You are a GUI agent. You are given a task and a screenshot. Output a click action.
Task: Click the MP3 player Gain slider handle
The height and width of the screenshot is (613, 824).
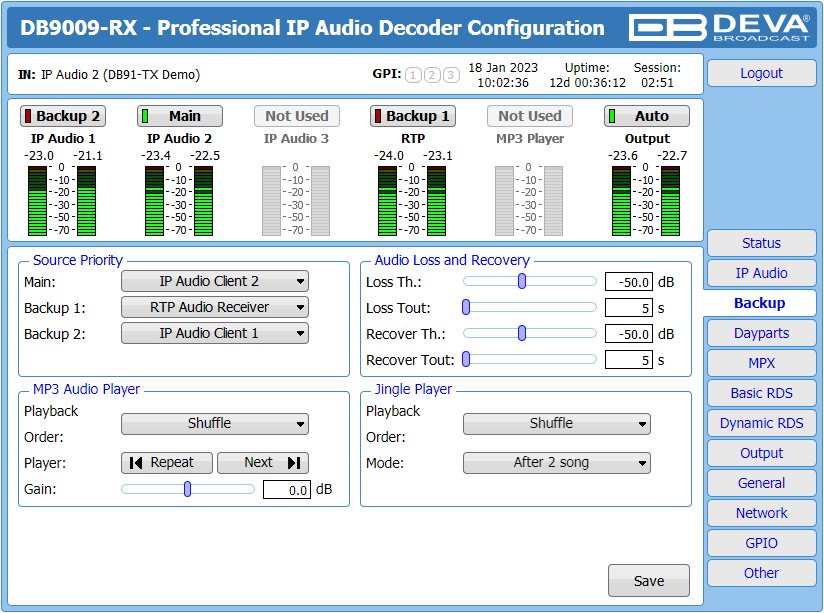[x=187, y=489]
